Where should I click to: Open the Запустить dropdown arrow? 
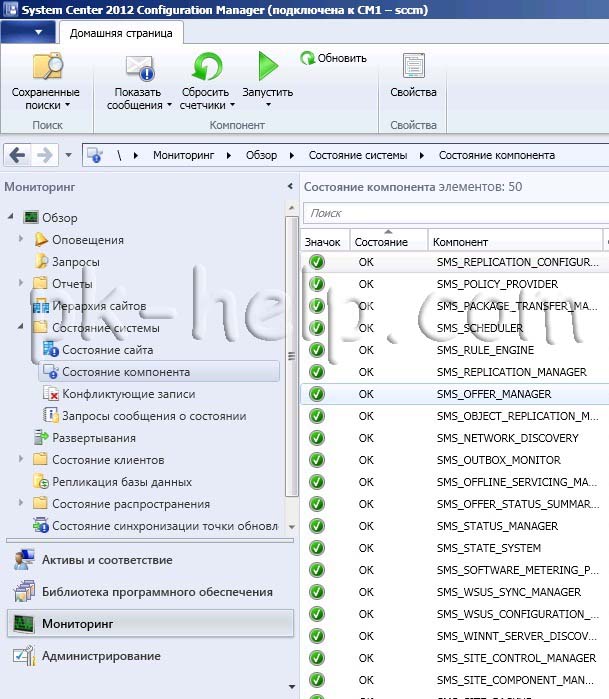(x=268, y=105)
